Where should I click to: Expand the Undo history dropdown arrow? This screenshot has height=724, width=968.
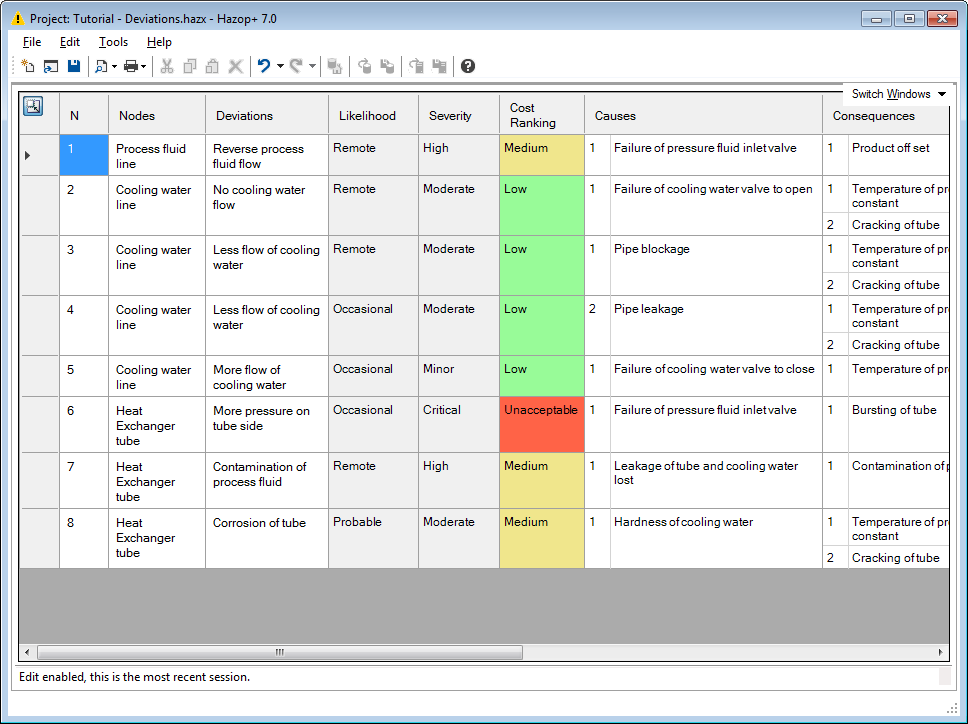(x=280, y=67)
